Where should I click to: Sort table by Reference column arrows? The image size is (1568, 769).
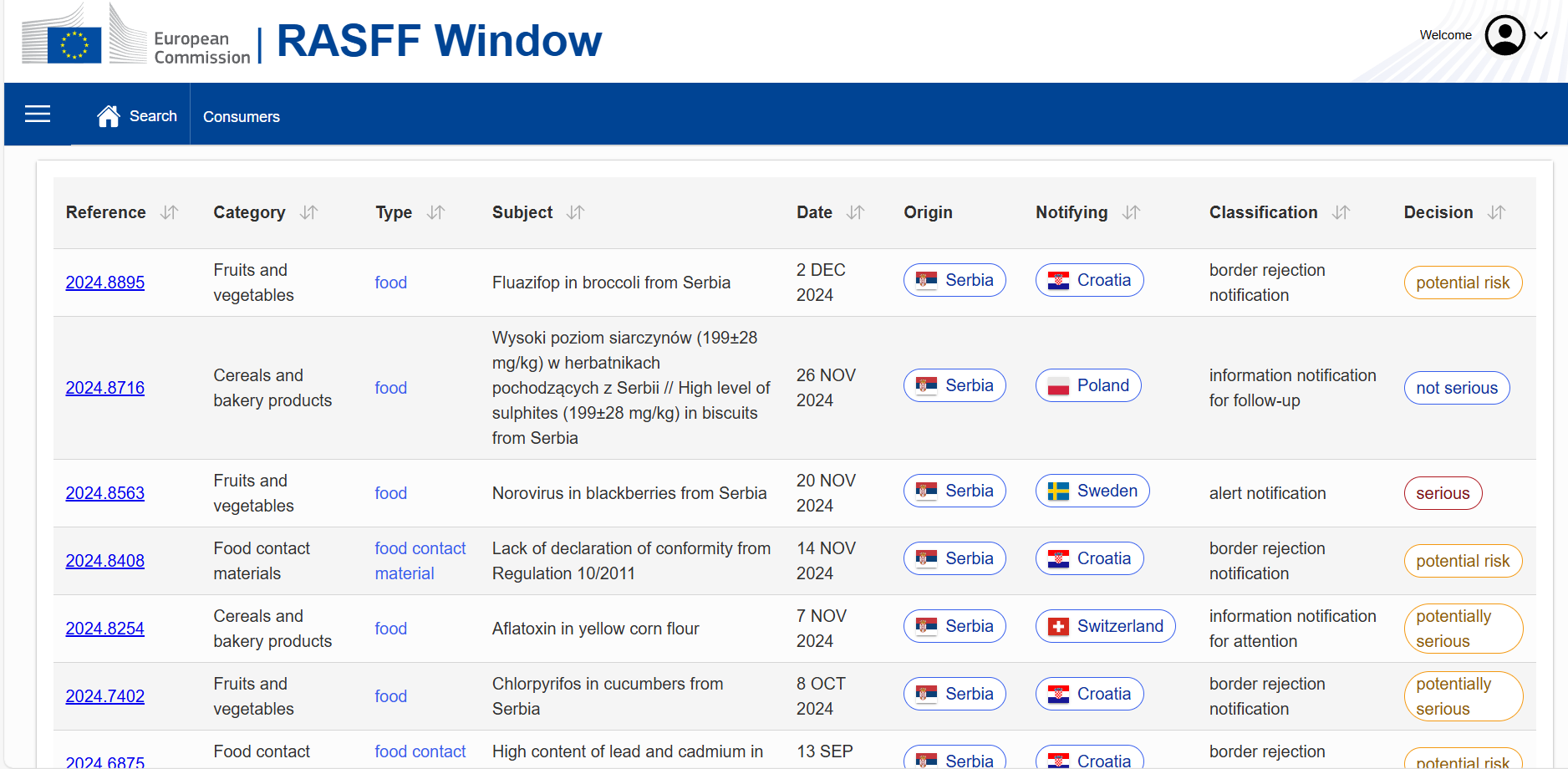[170, 212]
